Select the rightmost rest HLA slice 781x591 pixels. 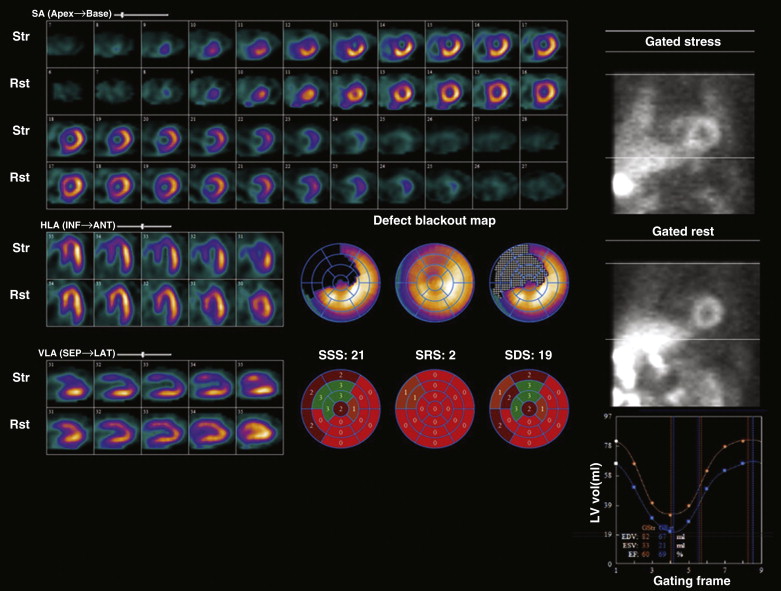pos(260,302)
